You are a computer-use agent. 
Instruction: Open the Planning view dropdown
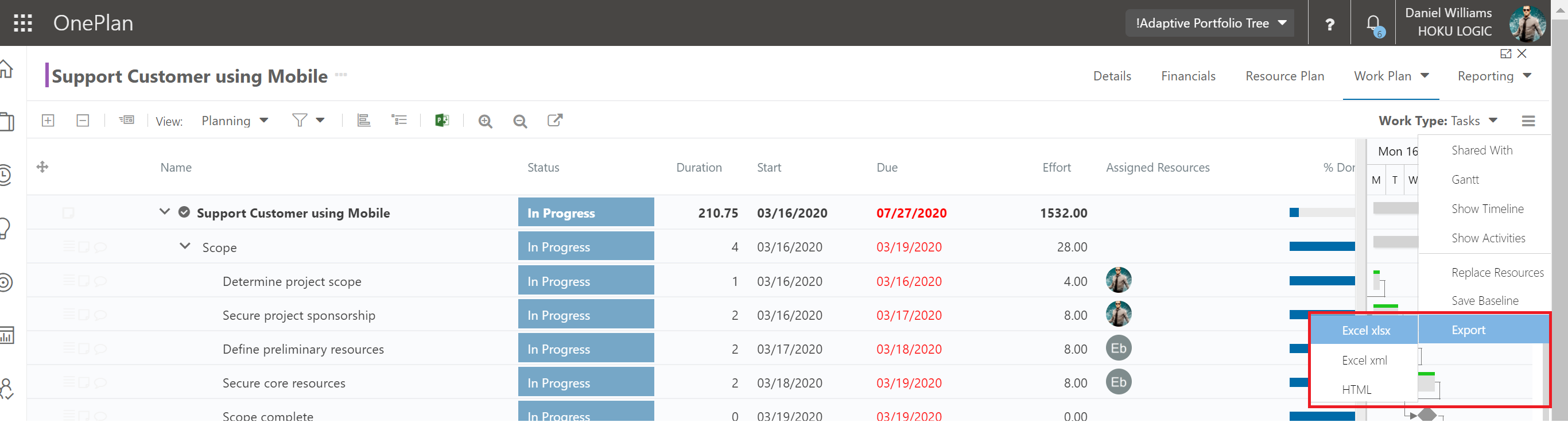coord(234,121)
